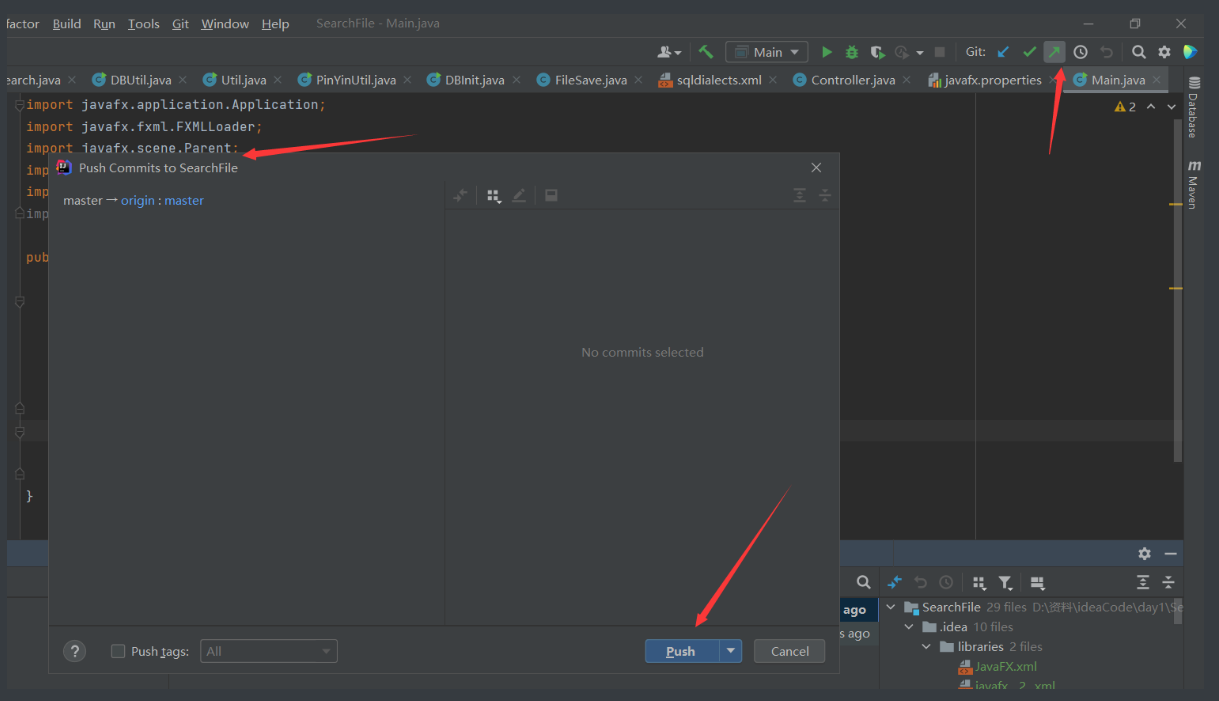Click Edit Source pencil in push dialog

pos(519,195)
